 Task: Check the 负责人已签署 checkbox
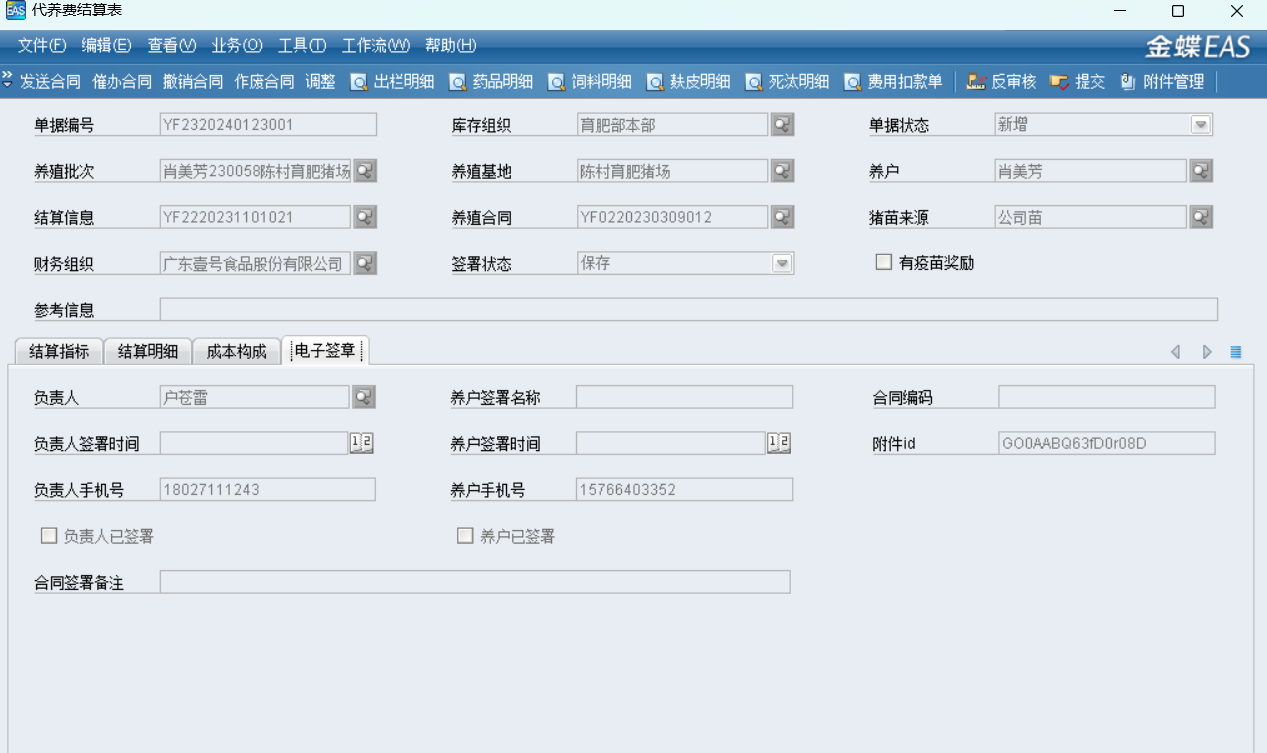point(49,536)
